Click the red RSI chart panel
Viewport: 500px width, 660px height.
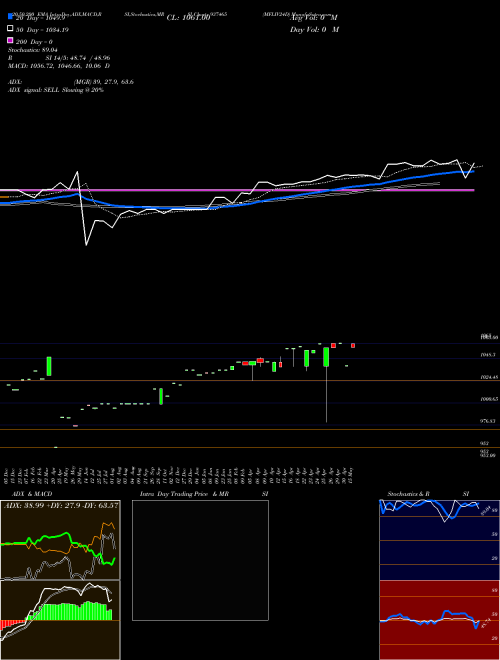pos(440,620)
